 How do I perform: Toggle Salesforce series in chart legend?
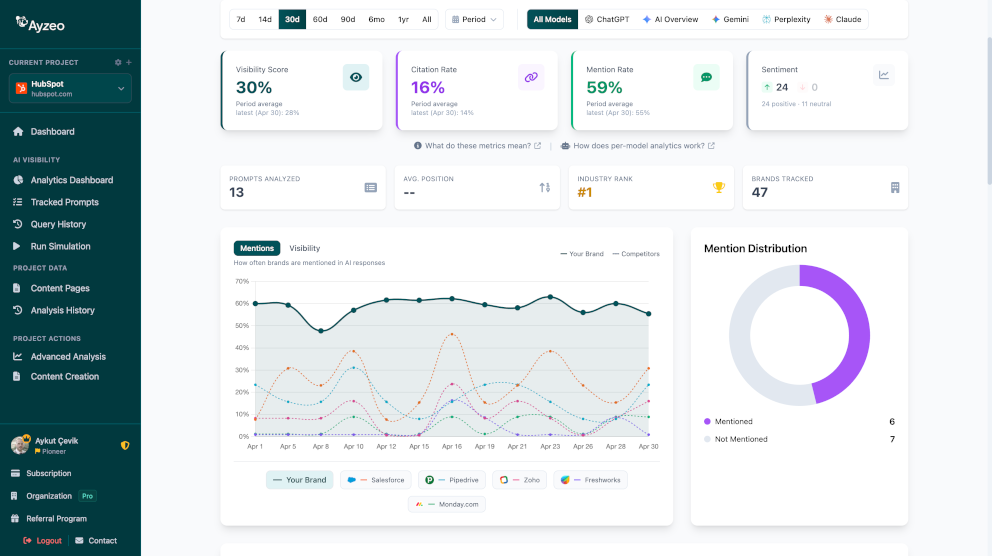[x=376, y=480]
